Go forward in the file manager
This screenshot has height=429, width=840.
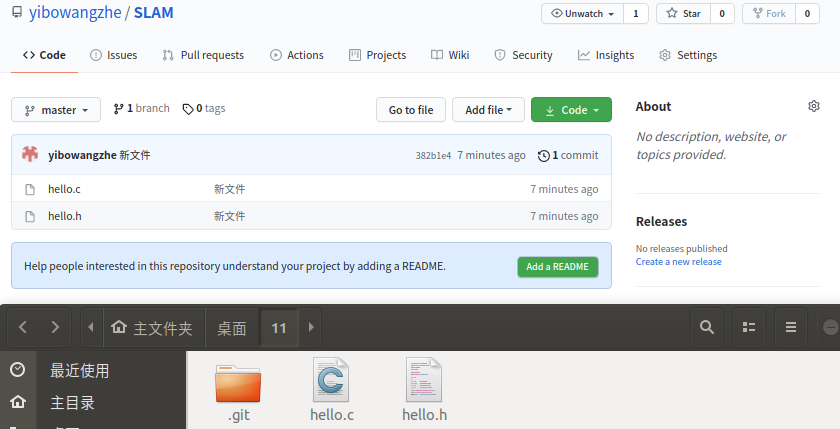(55, 327)
